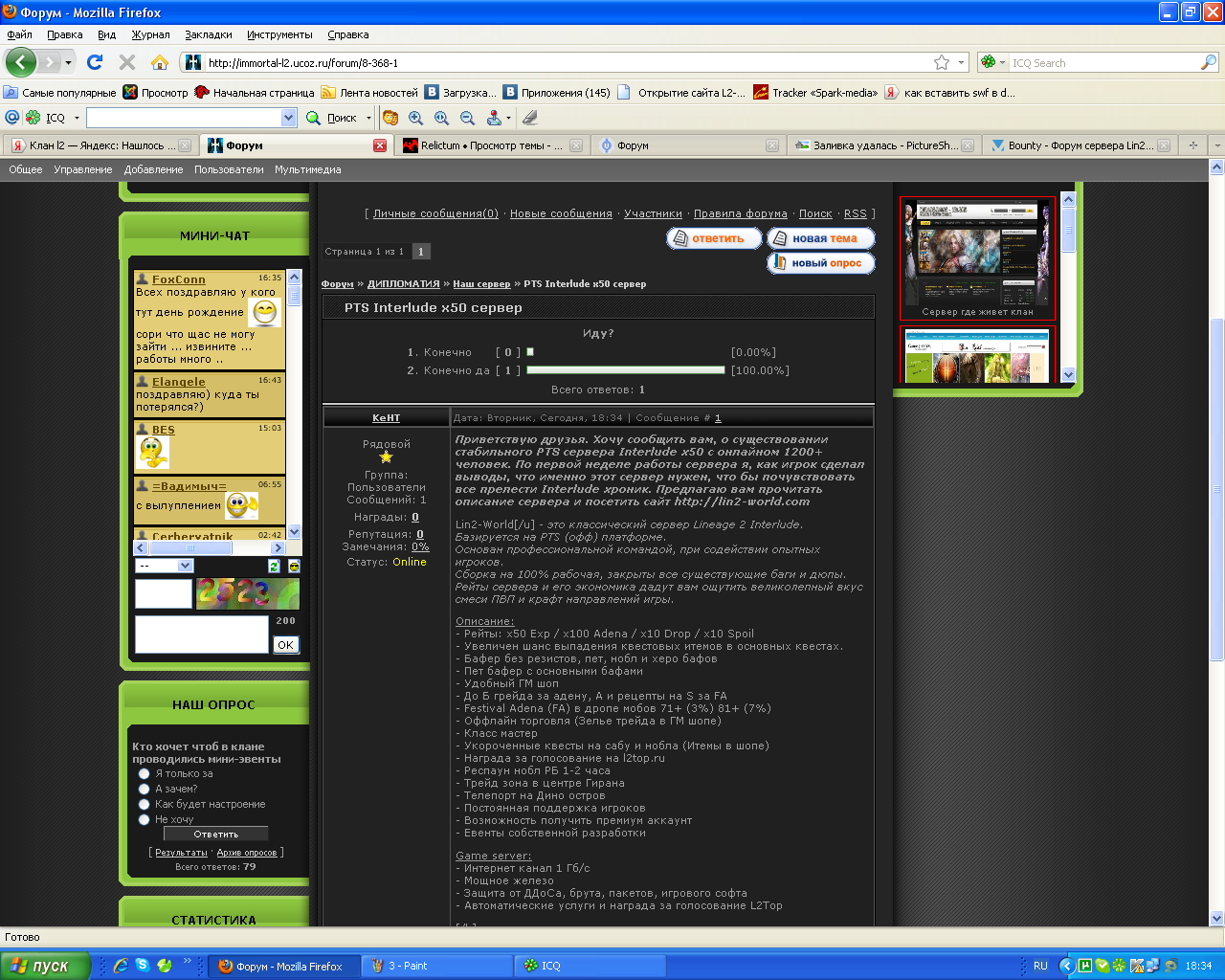
Task: Switch to the ICQ taskbar window
Action: pos(591,966)
